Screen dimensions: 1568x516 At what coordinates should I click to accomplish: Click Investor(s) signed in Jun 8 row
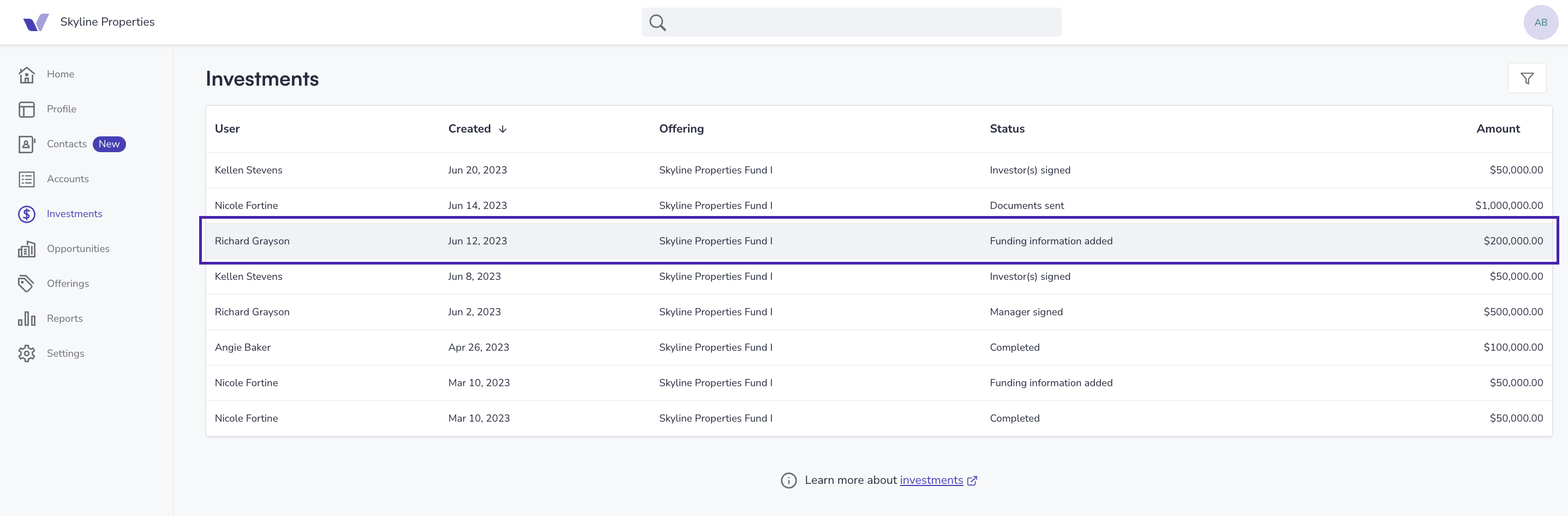coord(1030,277)
